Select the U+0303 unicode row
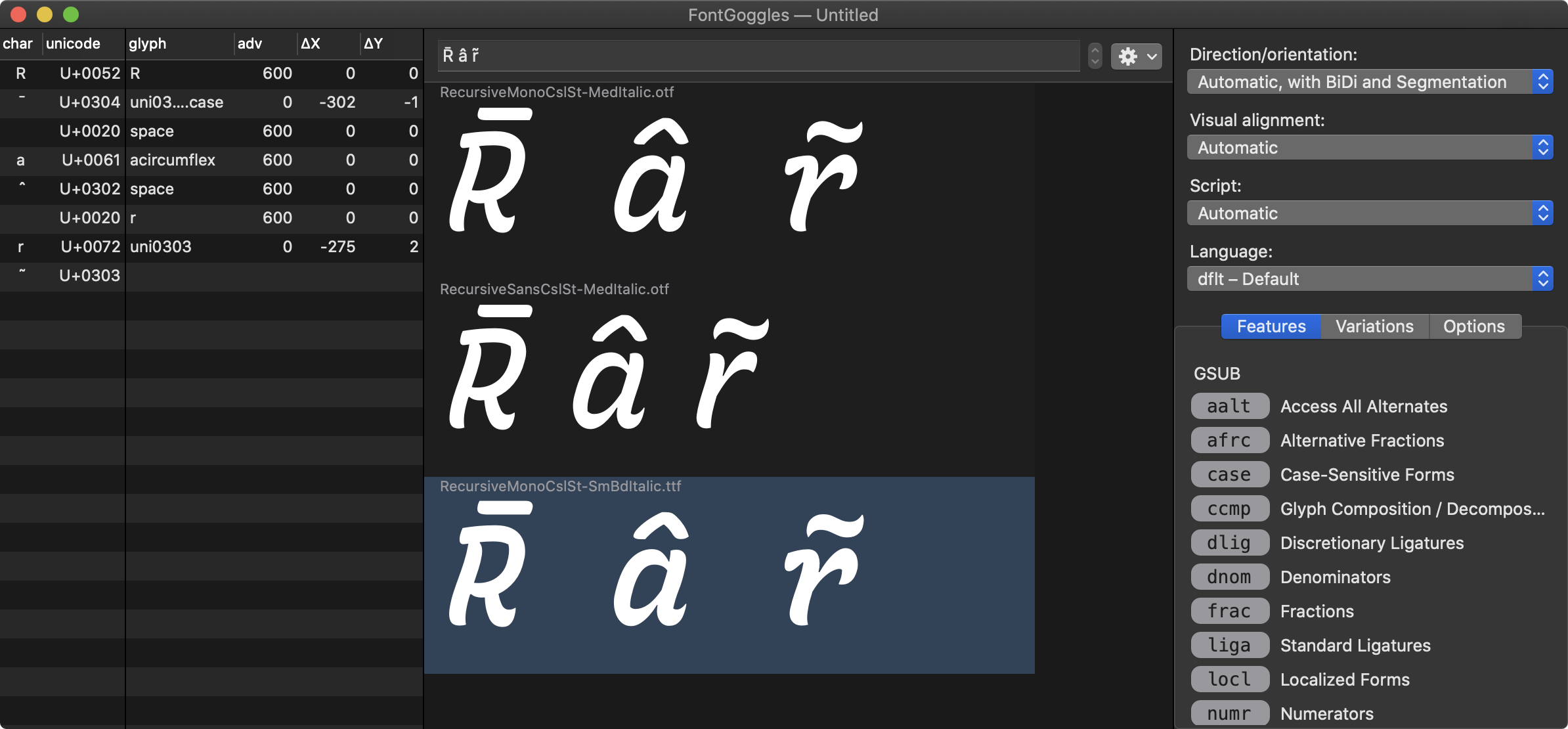The height and width of the screenshot is (729, 1568). point(62,276)
